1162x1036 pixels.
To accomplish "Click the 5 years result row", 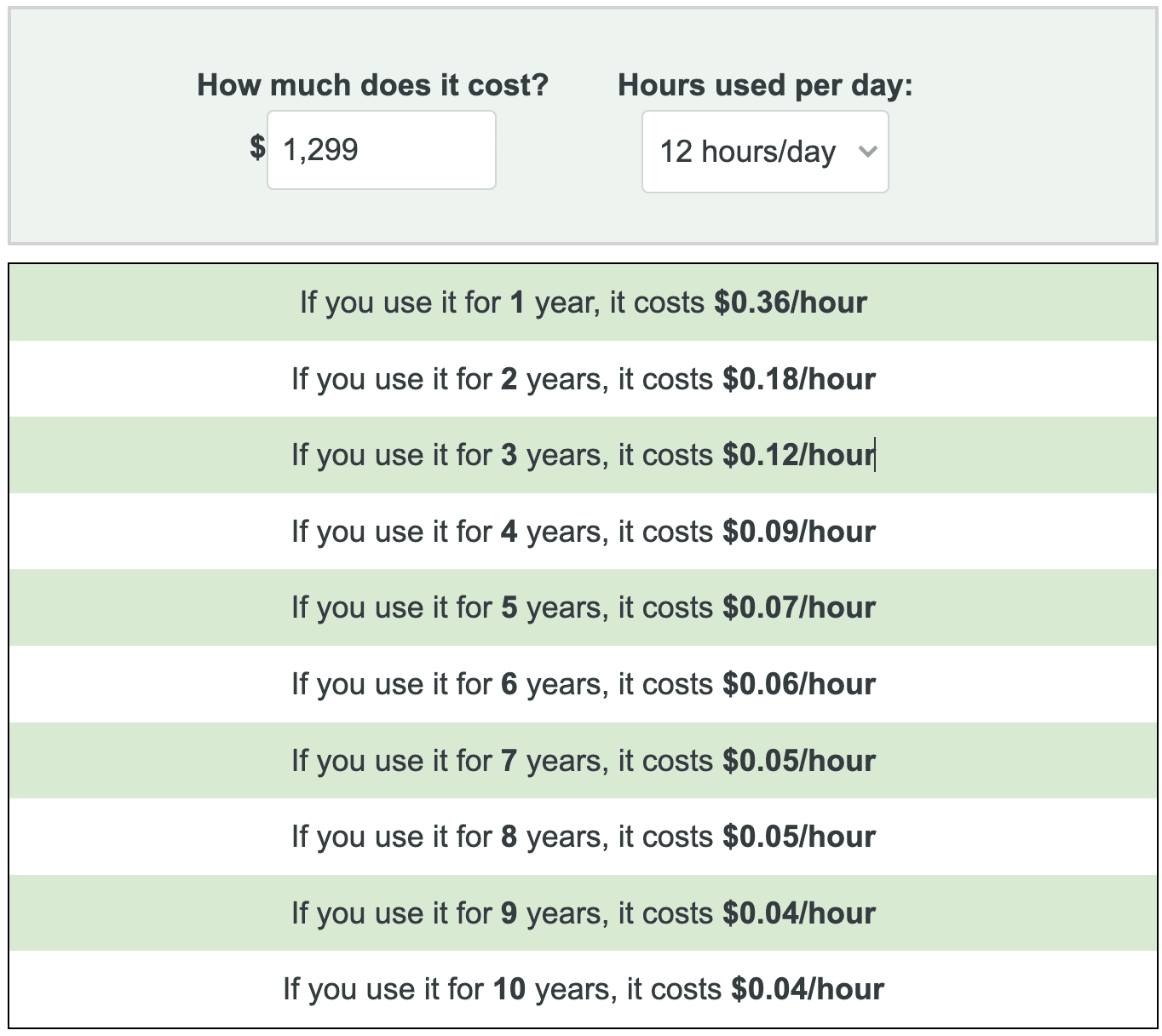I will coord(583,607).
